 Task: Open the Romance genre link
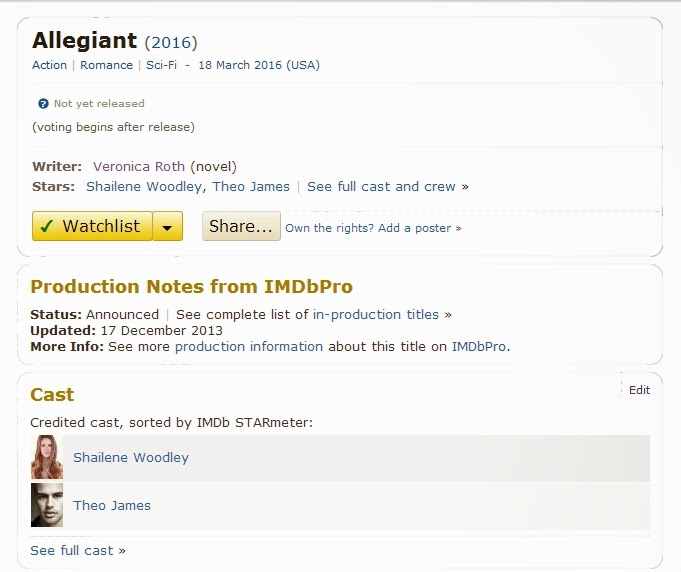106,65
